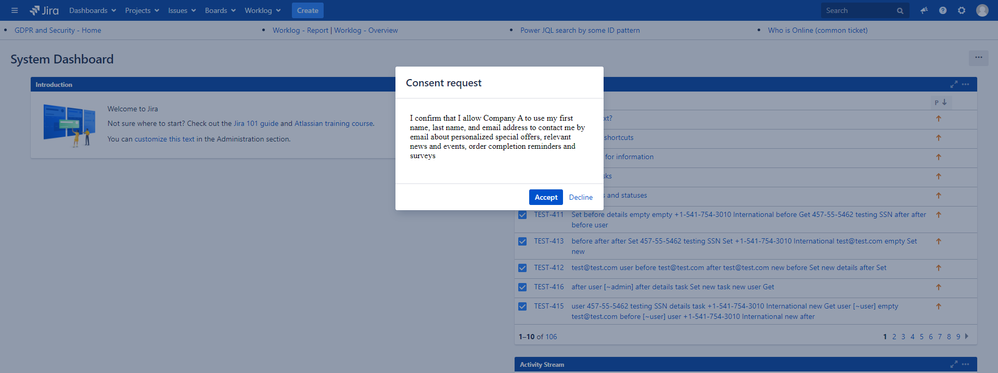Maximize the Activity Stream gadget
The width and height of the screenshot is (998, 373).
pyautogui.click(x=953, y=364)
